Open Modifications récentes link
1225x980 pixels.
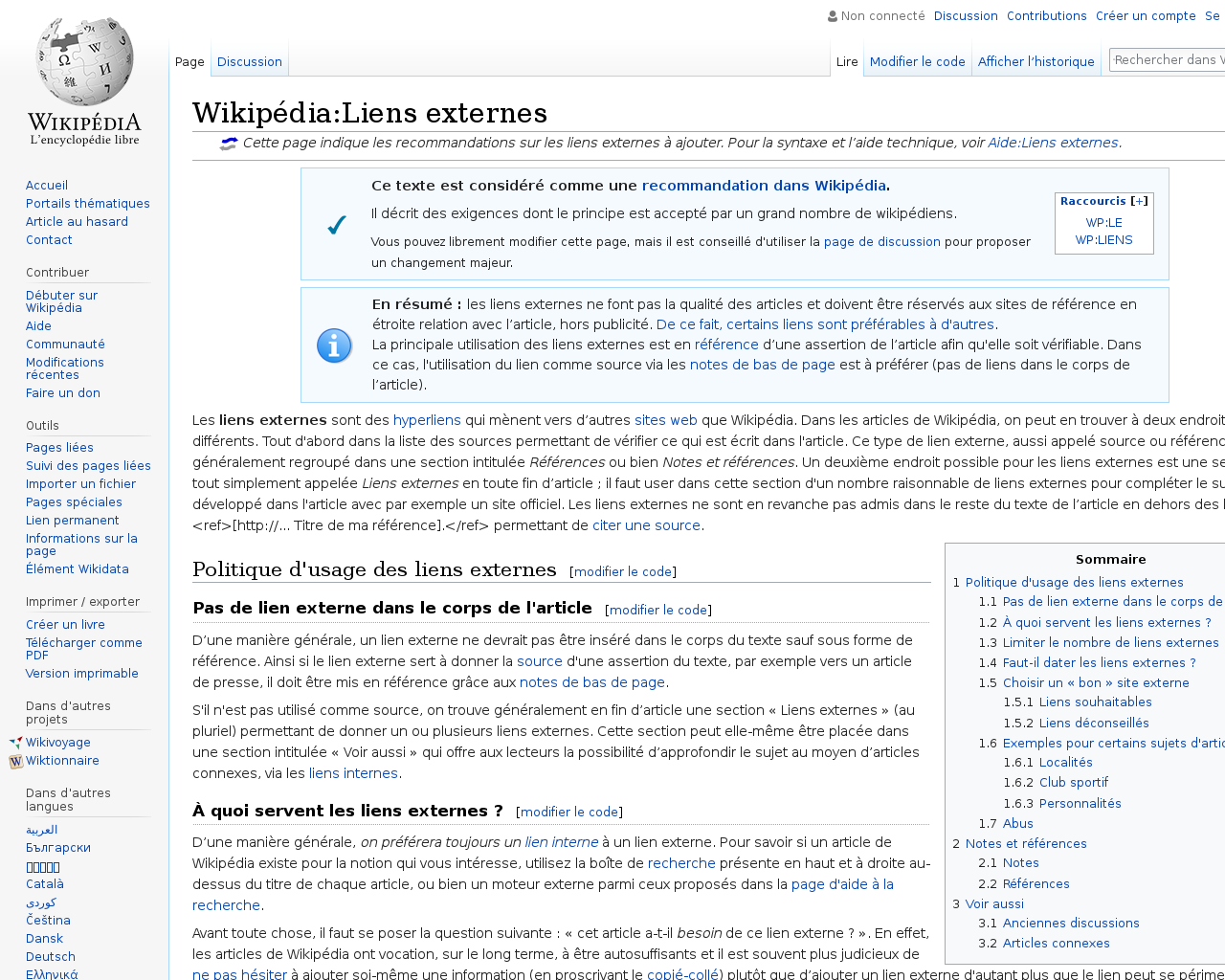coord(65,368)
